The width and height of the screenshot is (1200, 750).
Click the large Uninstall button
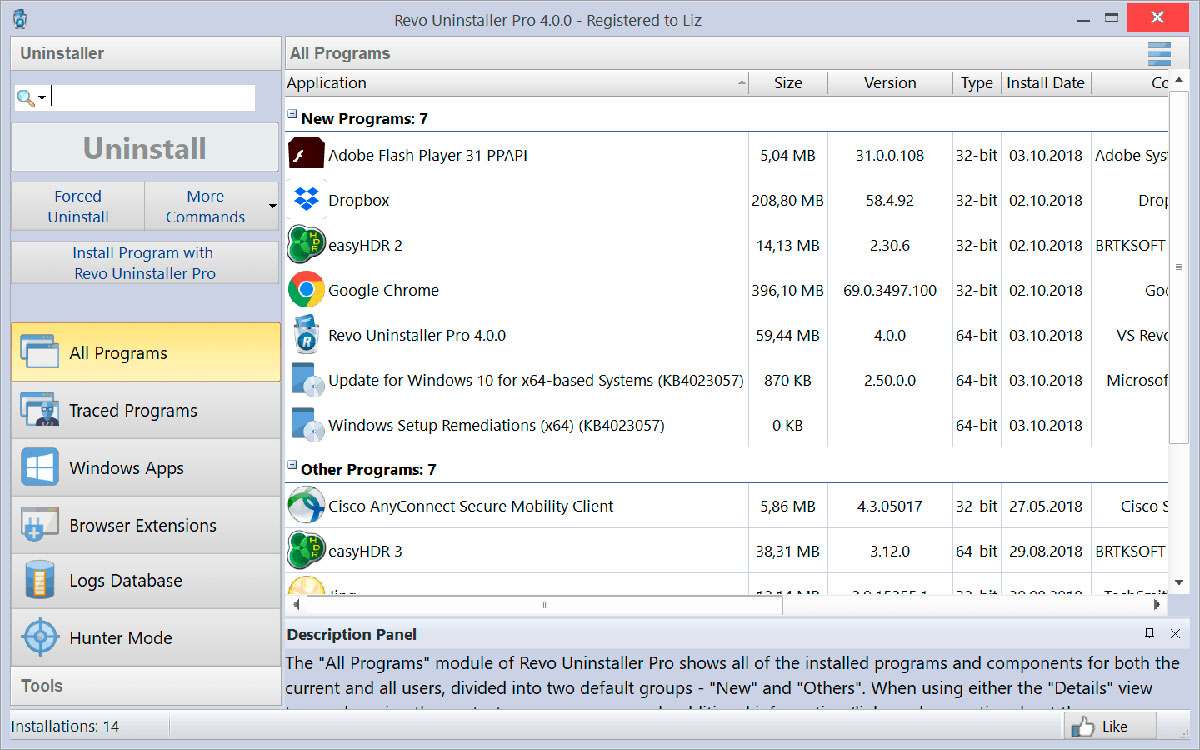(x=145, y=148)
